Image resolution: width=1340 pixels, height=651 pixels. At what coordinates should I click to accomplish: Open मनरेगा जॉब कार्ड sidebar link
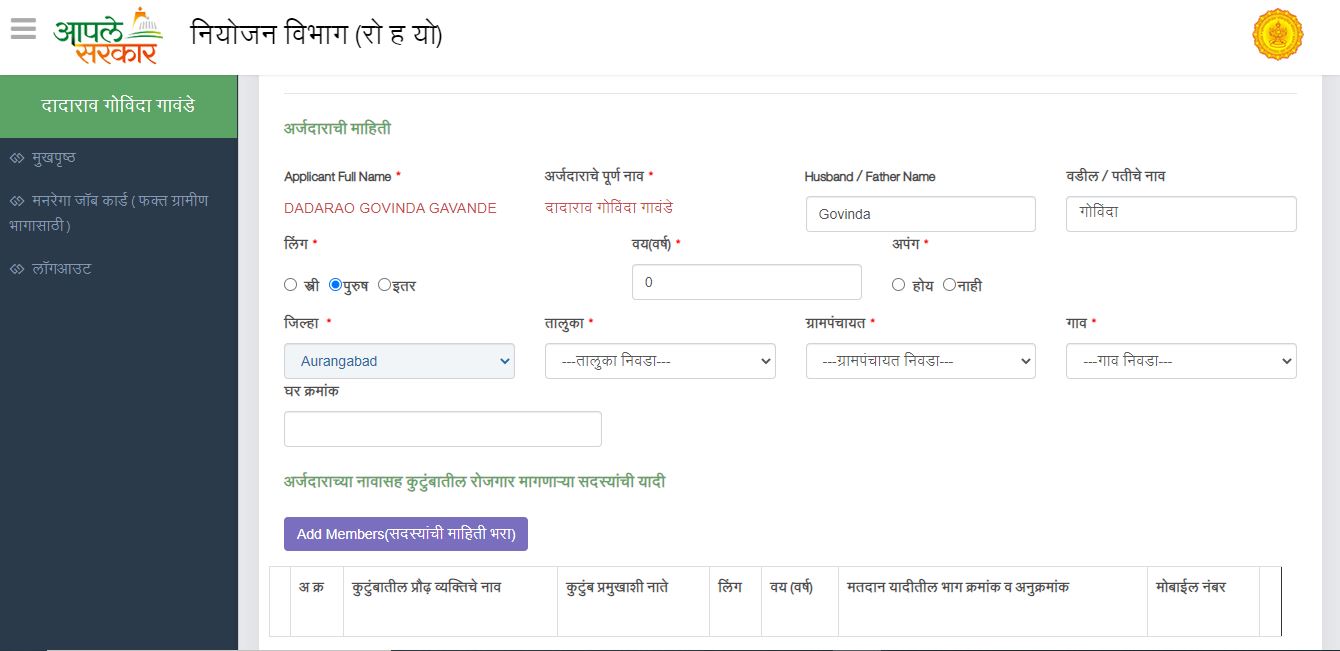[x=100, y=199]
